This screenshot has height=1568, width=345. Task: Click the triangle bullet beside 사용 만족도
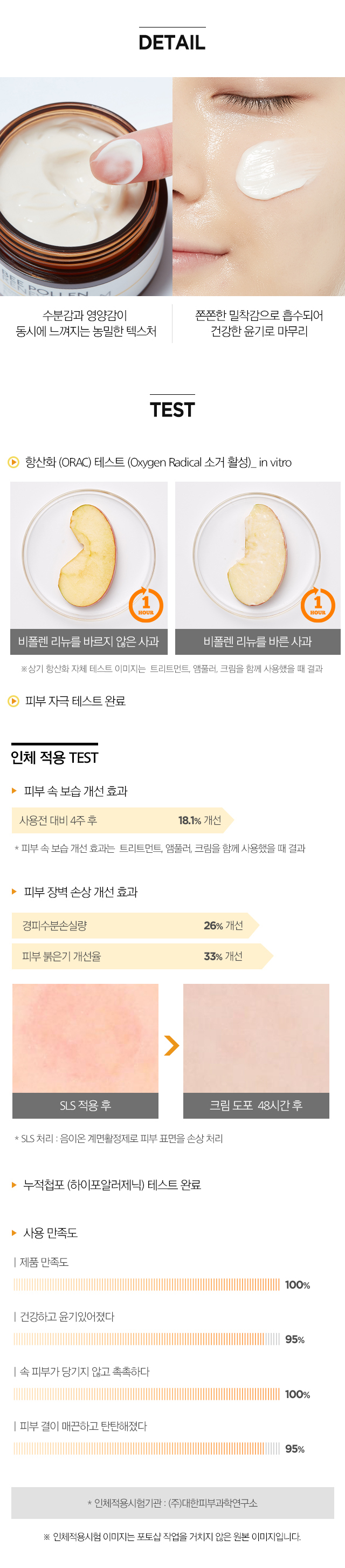(14, 1232)
